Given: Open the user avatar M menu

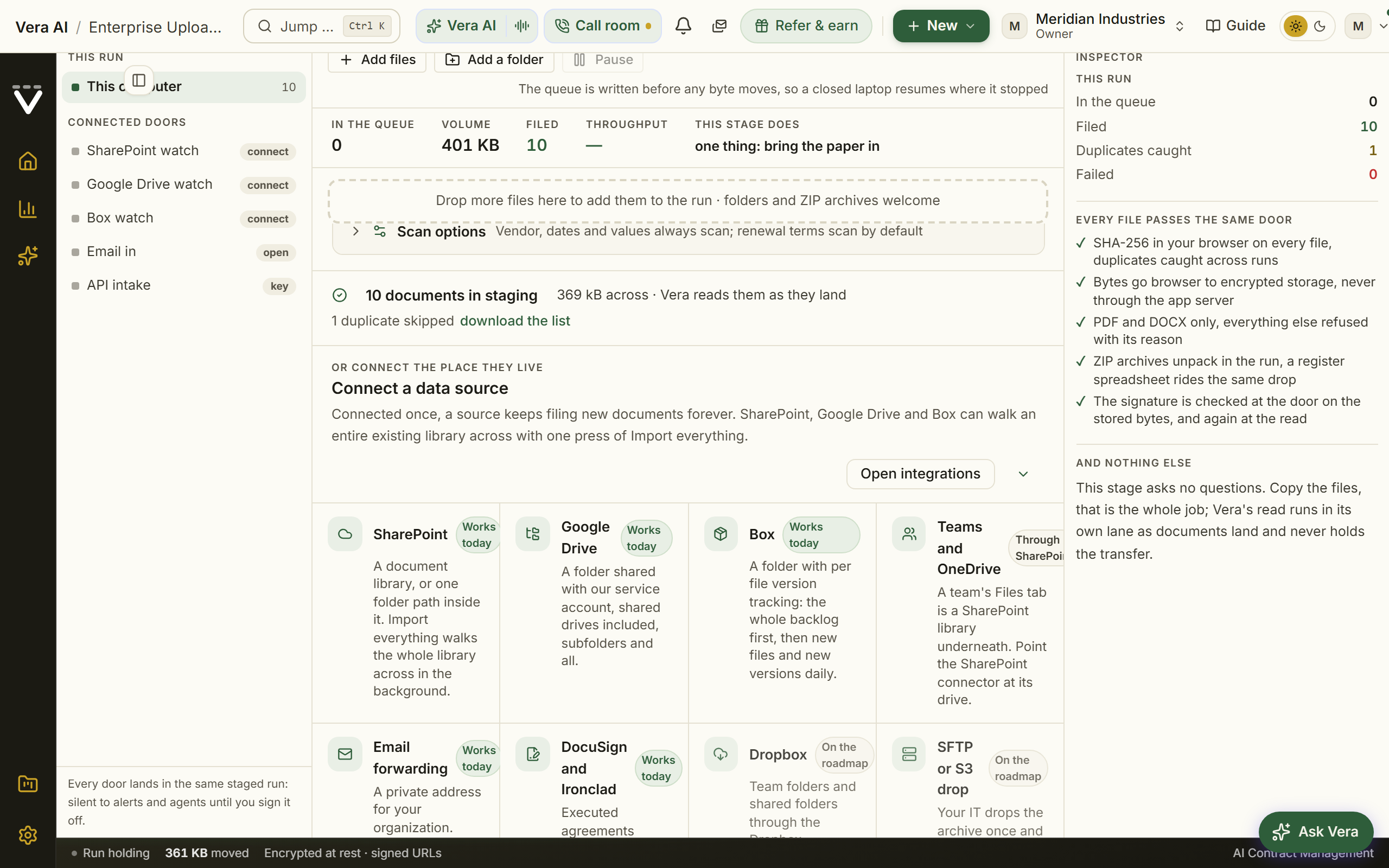Looking at the screenshot, I should (1358, 26).
